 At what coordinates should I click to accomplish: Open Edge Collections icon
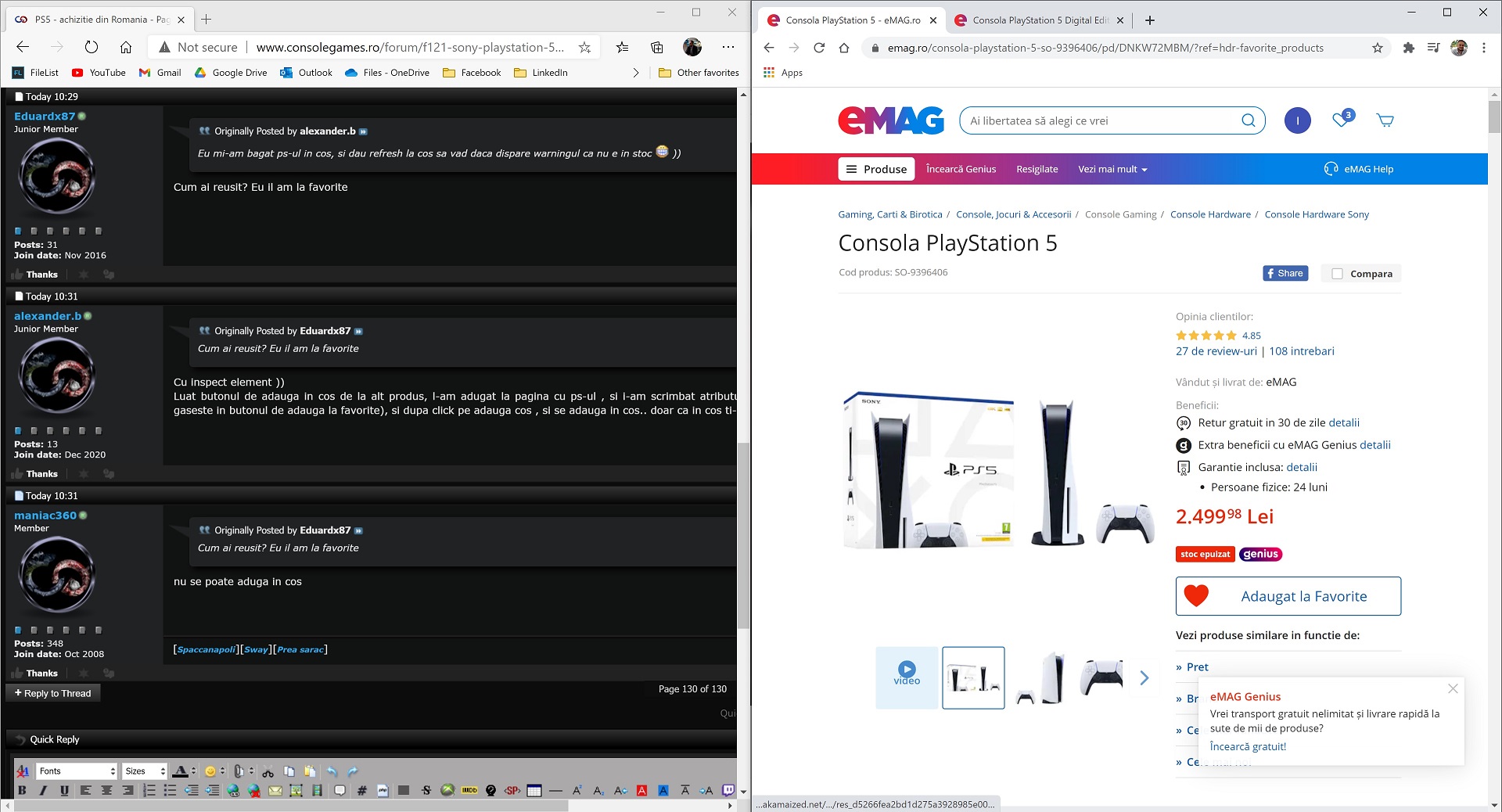tap(657, 47)
